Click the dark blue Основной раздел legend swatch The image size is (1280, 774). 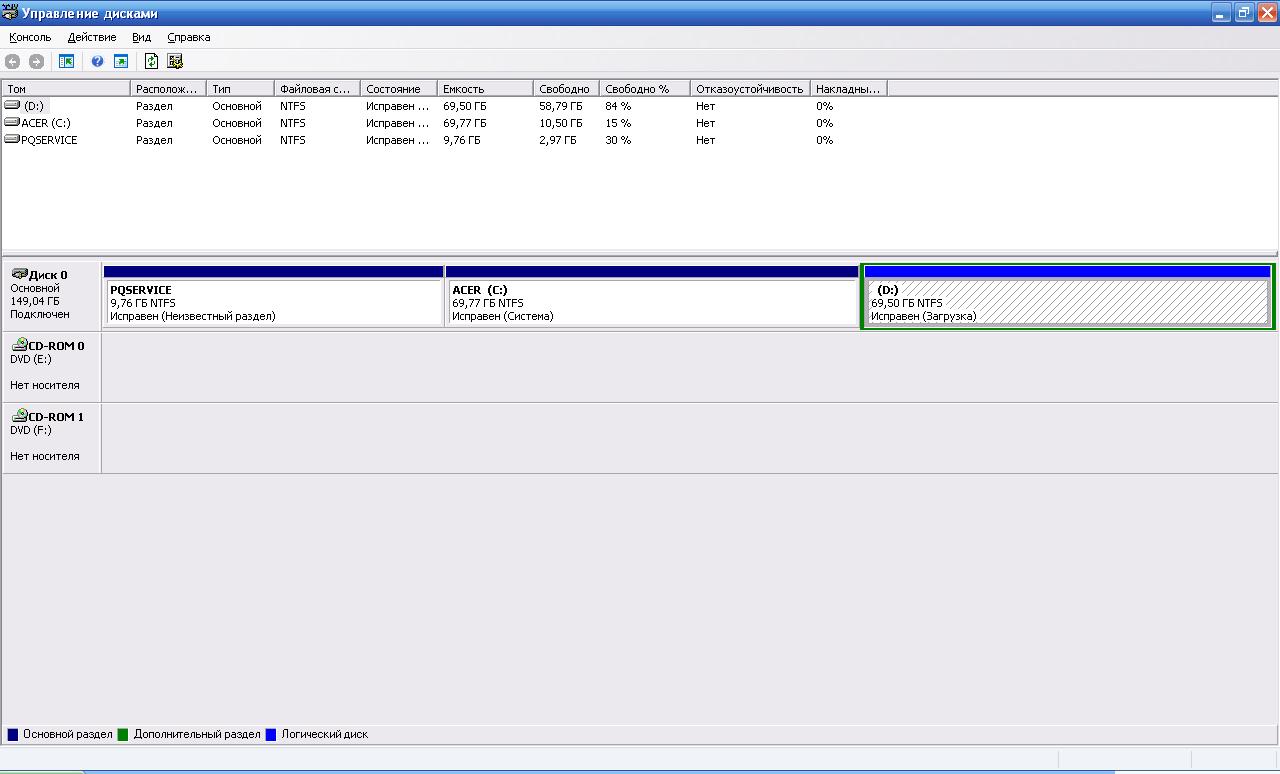pos(13,734)
